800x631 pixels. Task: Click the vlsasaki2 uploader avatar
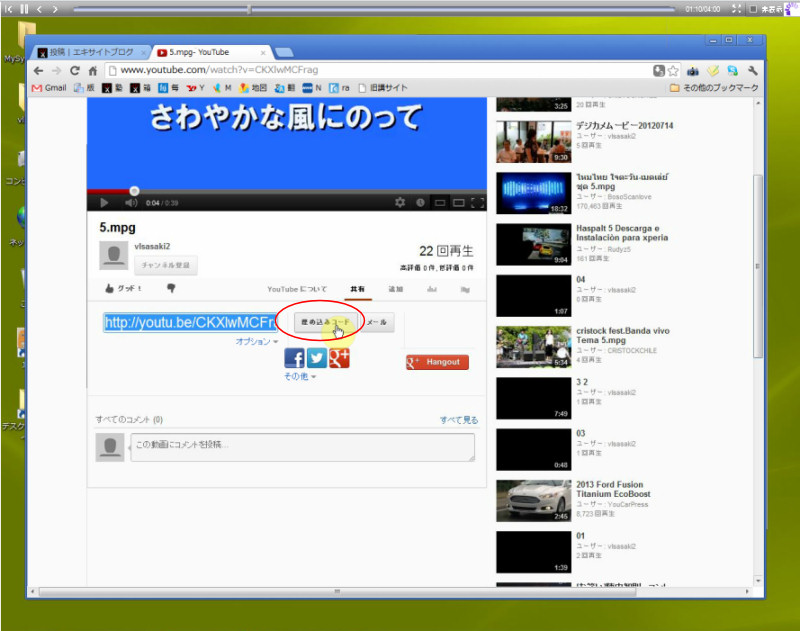click(x=113, y=256)
